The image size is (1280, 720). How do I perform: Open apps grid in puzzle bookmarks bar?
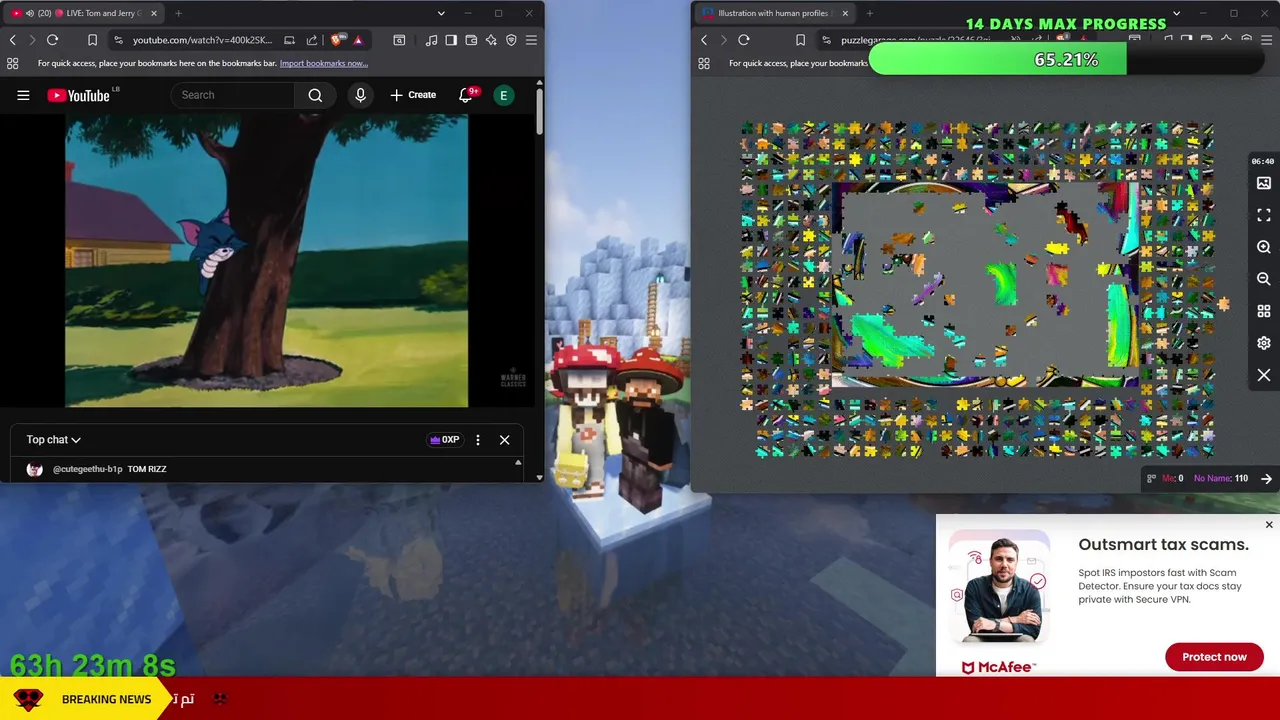pyautogui.click(x=704, y=63)
